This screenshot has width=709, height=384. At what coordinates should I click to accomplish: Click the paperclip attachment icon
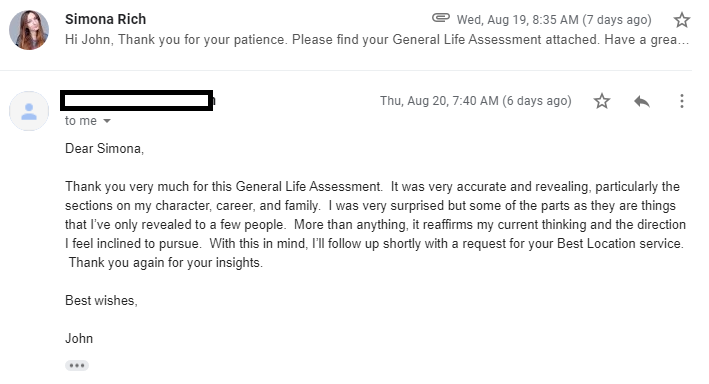click(x=440, y=18)
